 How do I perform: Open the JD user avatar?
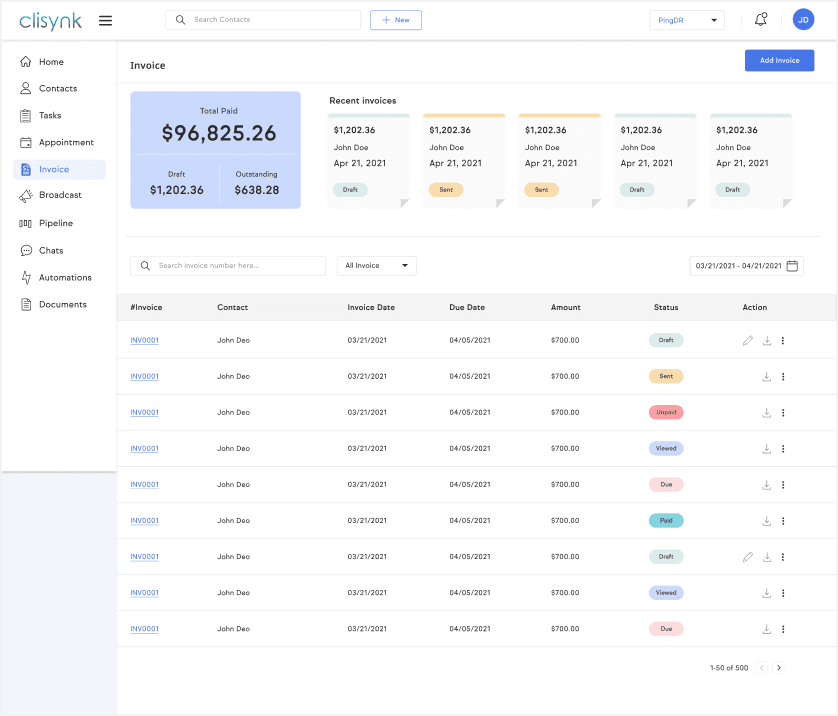(x=803, y=20)
